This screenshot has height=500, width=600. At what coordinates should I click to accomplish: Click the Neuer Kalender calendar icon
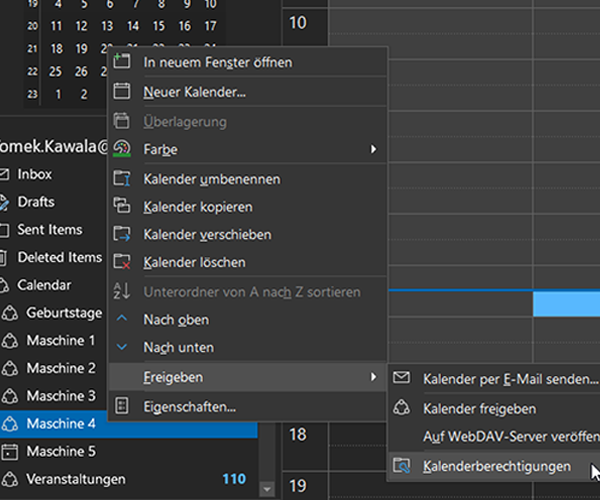[x=123, y=92]
